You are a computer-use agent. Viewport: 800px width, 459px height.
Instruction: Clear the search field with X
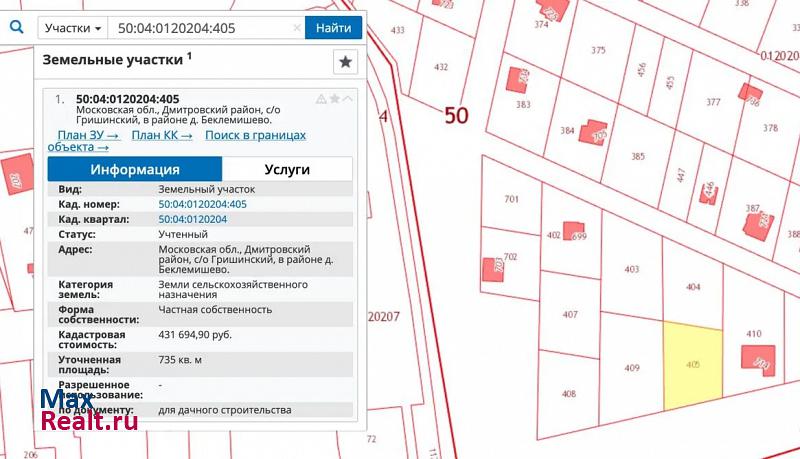point(297,28)
